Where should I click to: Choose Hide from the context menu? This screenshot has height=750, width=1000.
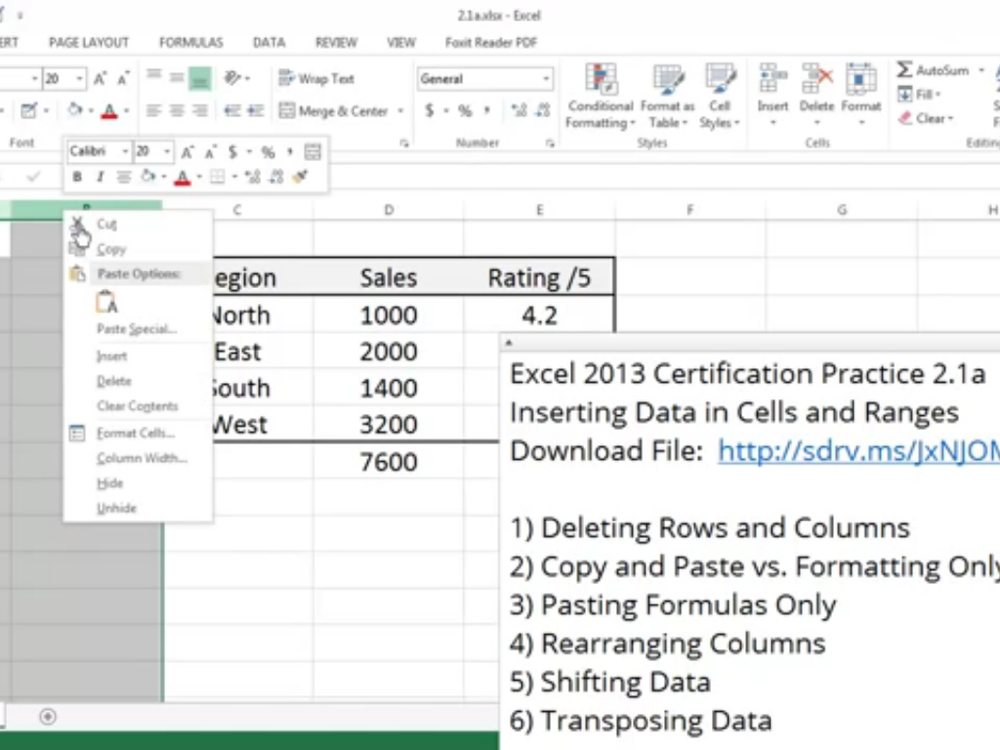tap(138, 483)
